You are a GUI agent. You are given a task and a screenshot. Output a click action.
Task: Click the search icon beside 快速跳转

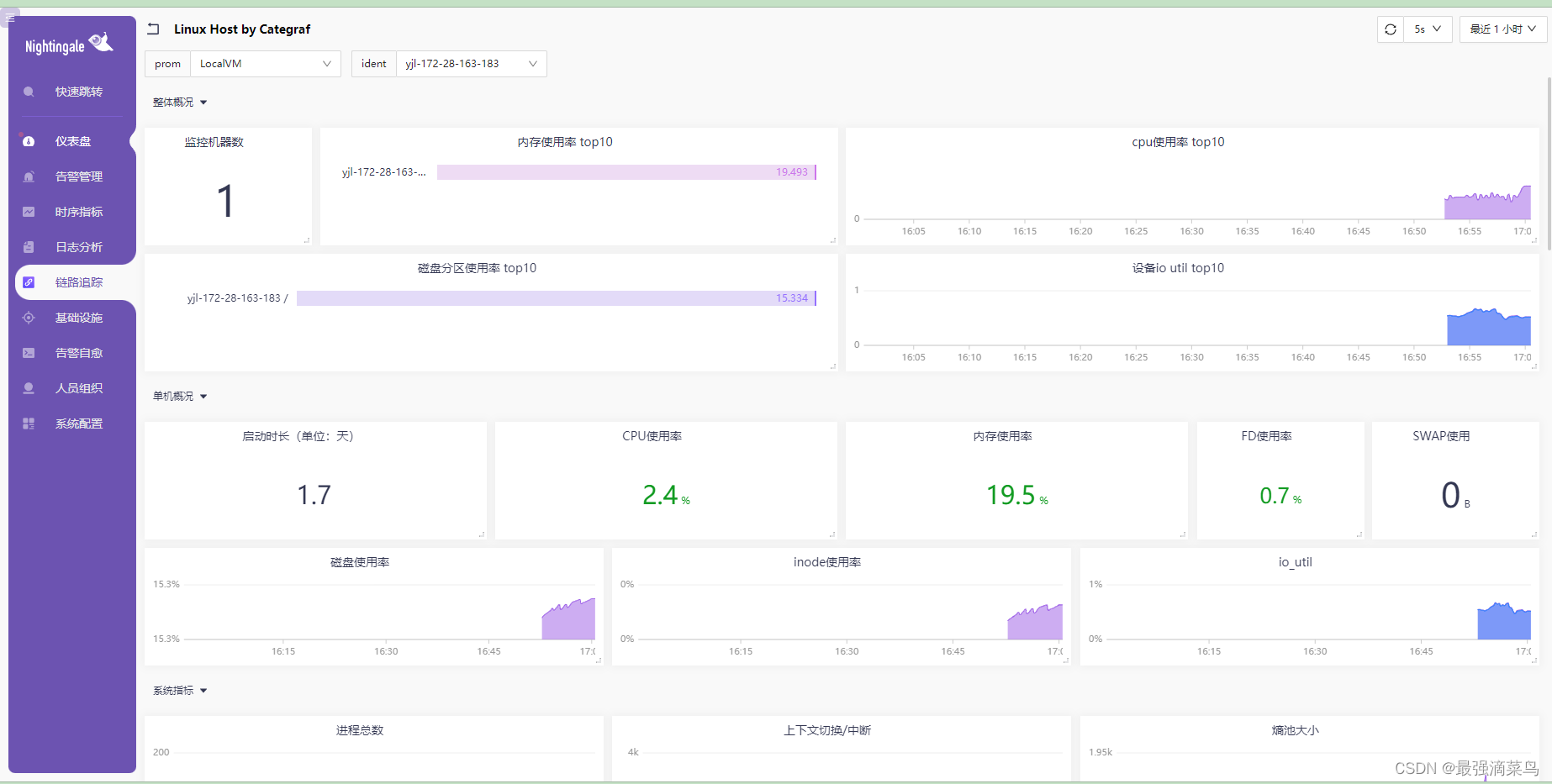[x=29, y=92]
